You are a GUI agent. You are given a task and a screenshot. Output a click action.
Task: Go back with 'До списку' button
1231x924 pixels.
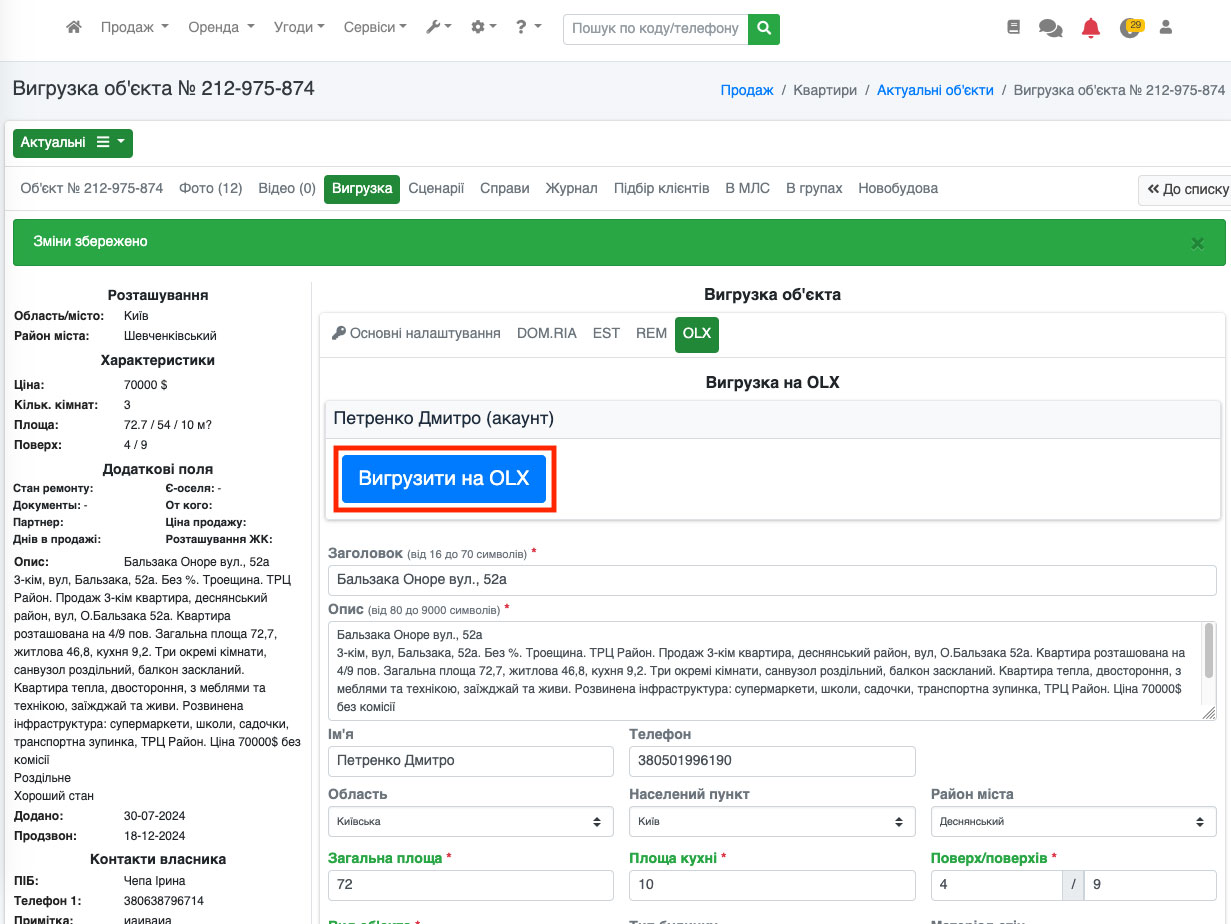tap(1187, 189)
